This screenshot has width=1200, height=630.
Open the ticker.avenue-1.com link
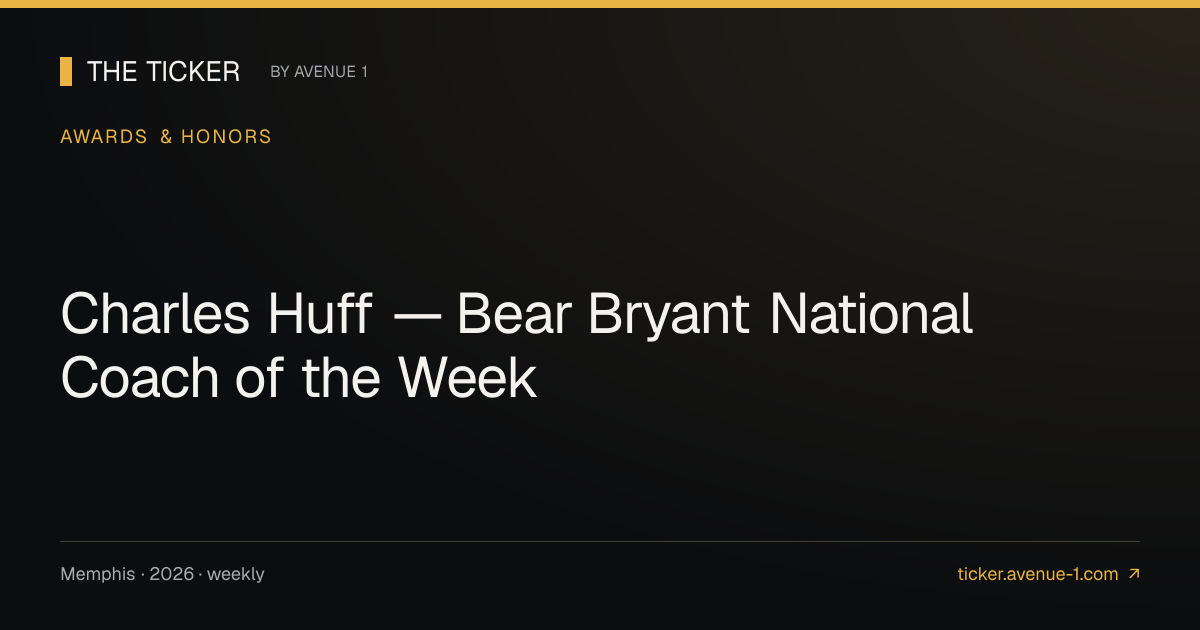coord(1038,574)
